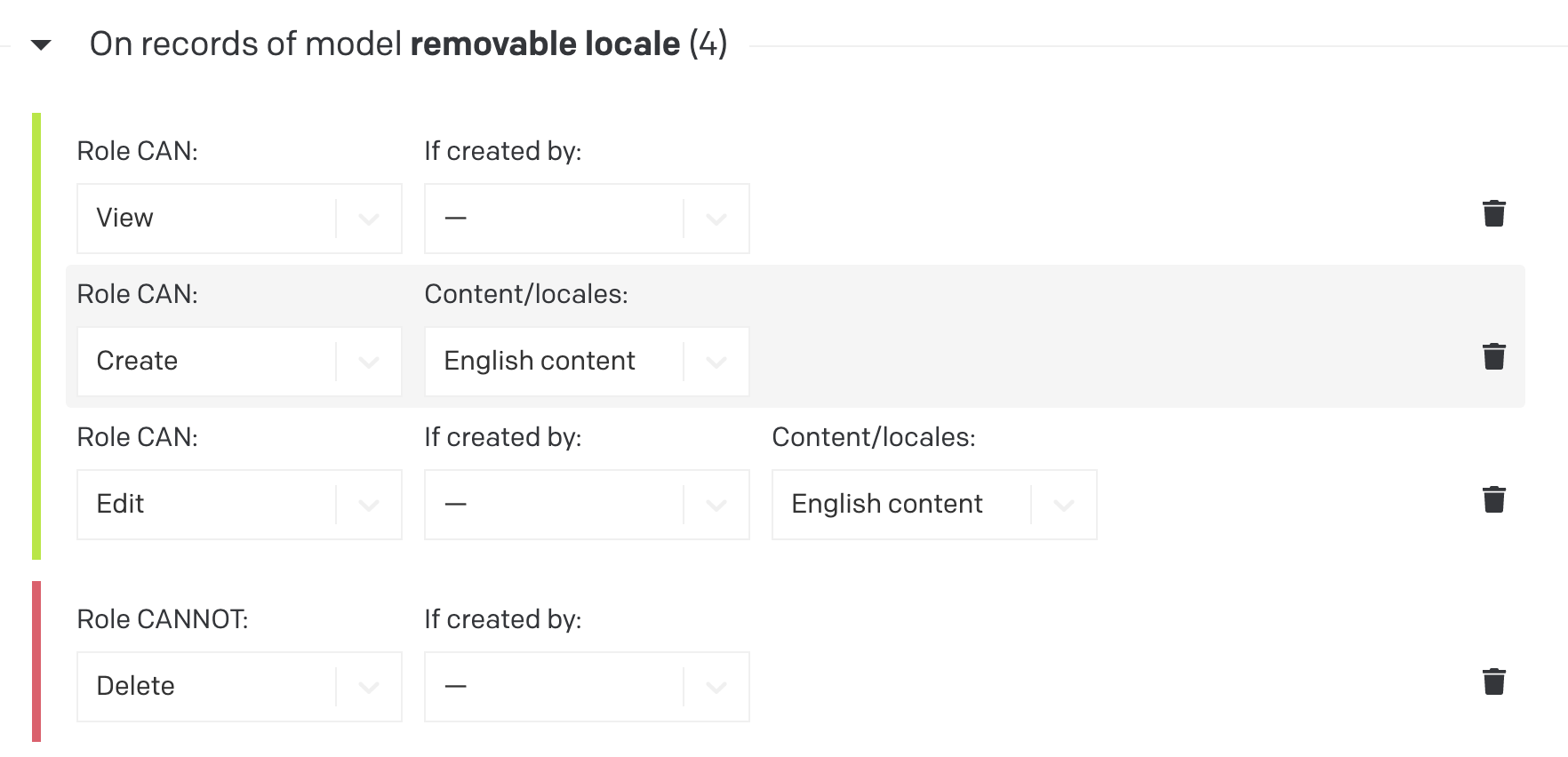Expand created-by dropdown in Edit rule
The image size is (1568, 757).
click(x=587, y=505)
